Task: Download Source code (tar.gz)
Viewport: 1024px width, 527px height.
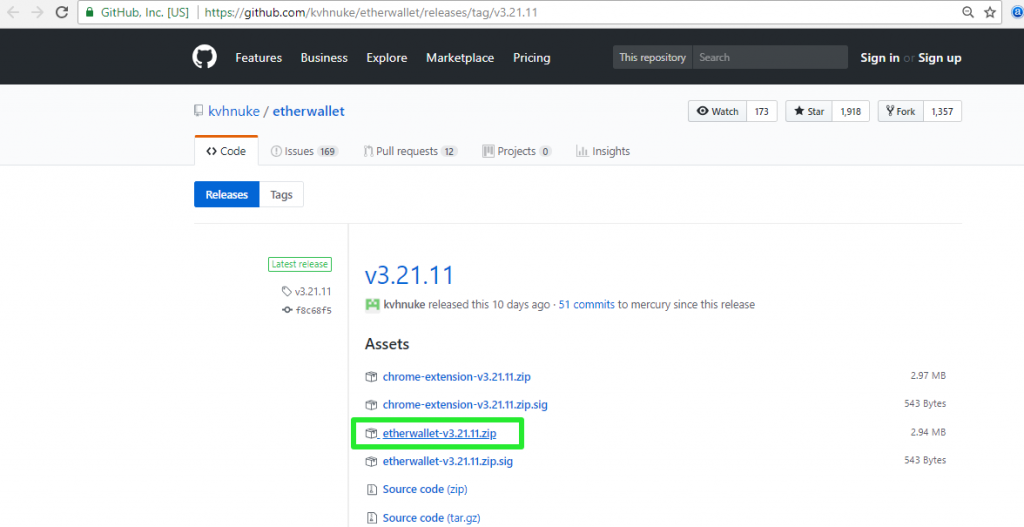Action: click(x=431, y=518)
